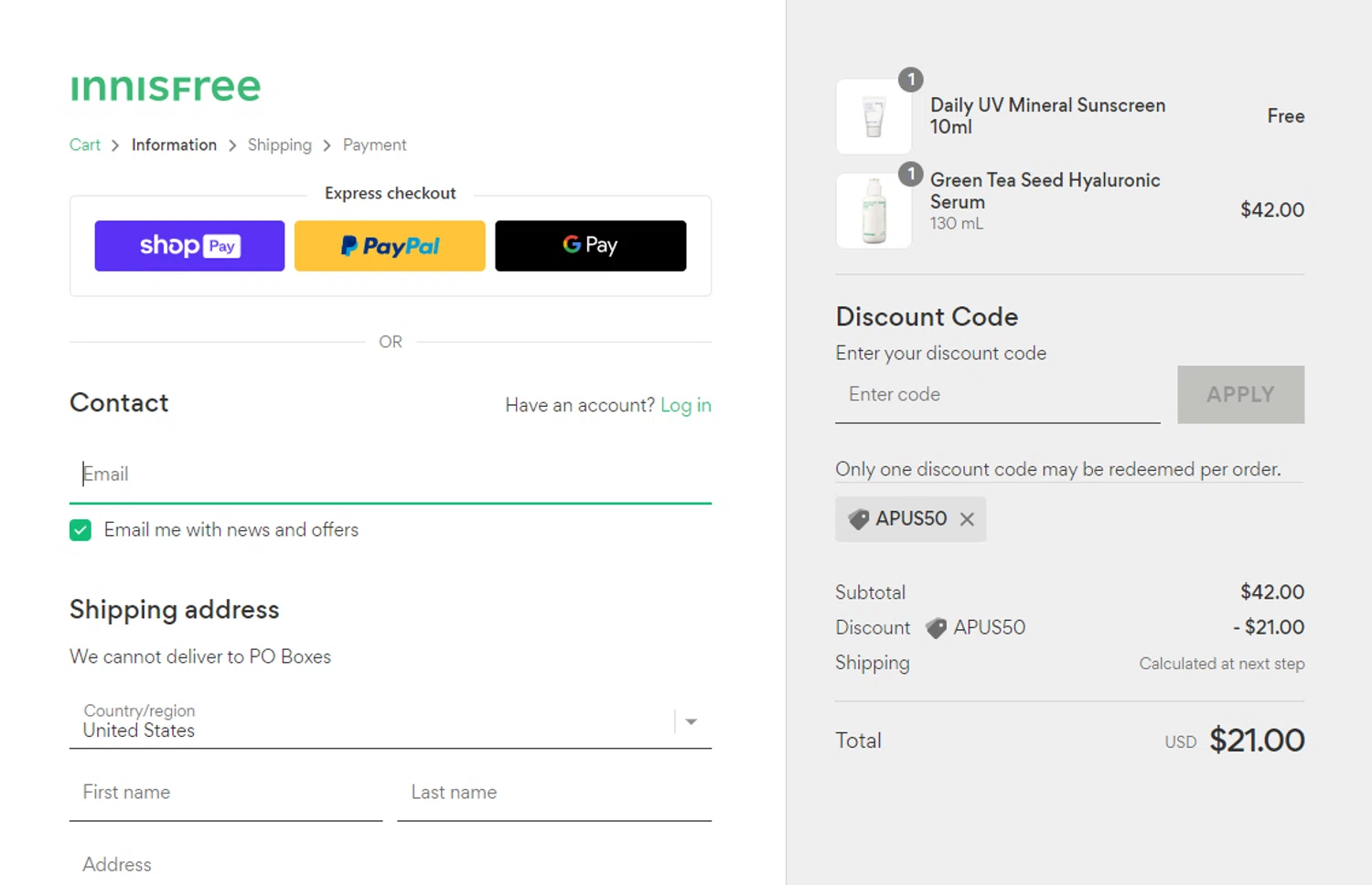Click the discount amount - $21.00
Image resolution: width=1372 pixels, height=885 pixels.
[1269, 627]
